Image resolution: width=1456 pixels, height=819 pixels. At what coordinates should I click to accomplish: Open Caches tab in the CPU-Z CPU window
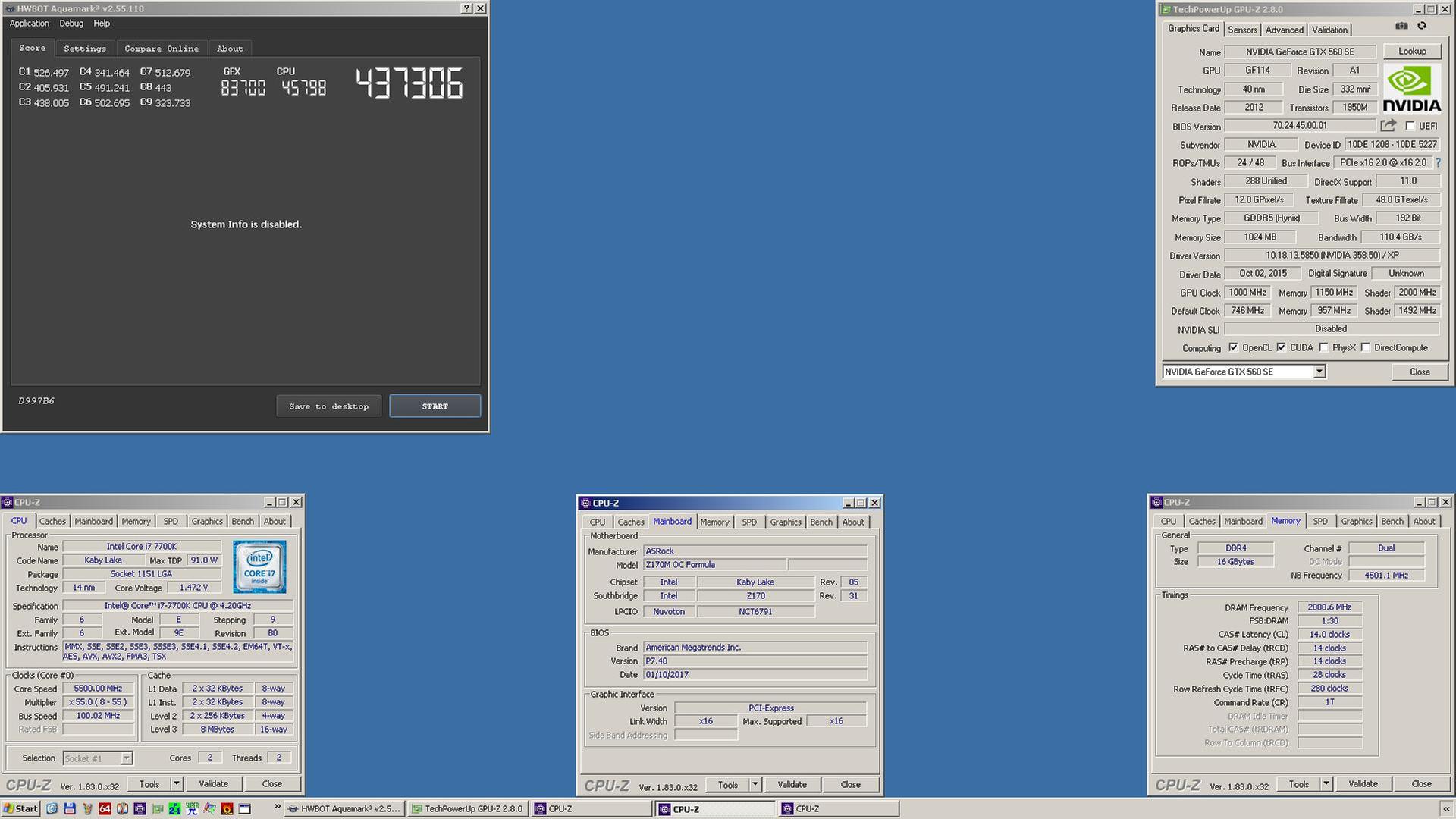[x=52, y=522]
